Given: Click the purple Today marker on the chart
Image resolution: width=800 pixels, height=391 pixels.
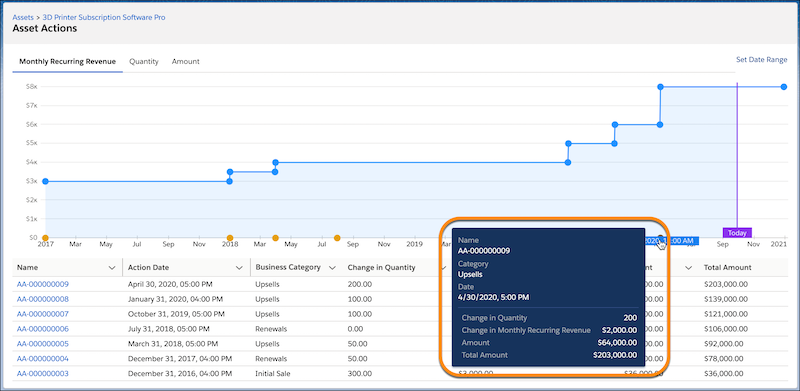Looking at the screenshot, I should click(x=737, y=233).
